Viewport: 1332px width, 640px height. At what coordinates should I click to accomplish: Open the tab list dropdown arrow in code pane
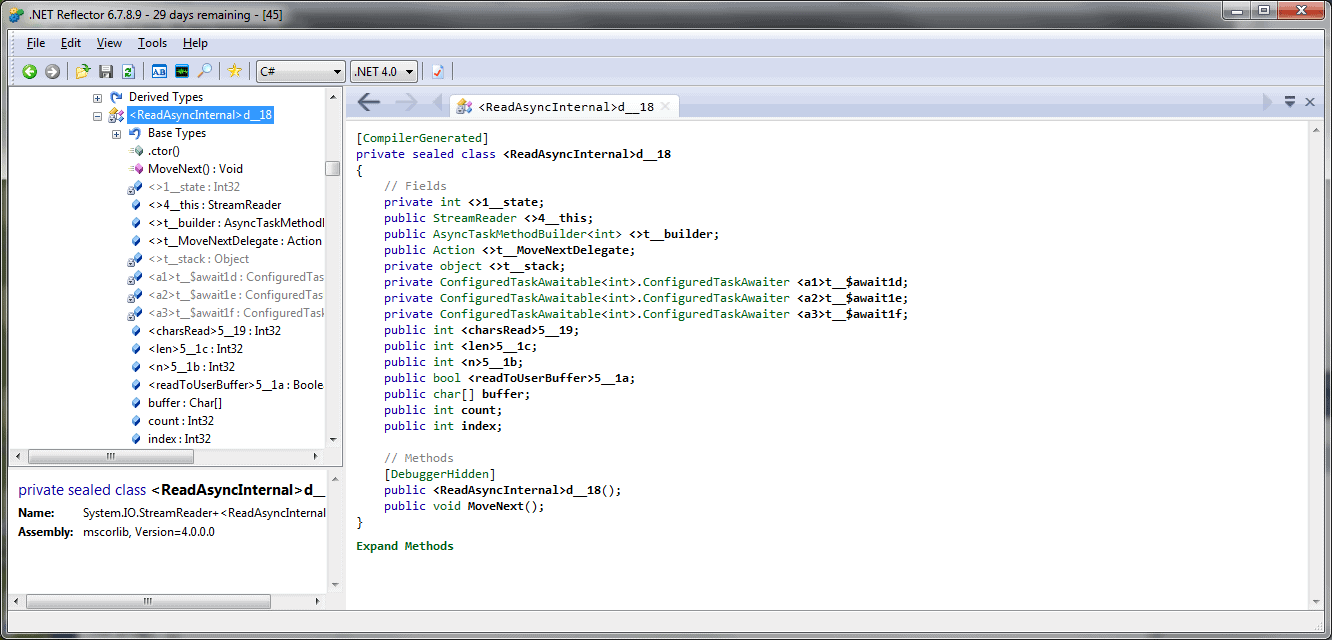pyautogui.click(x=1289, y=102)
